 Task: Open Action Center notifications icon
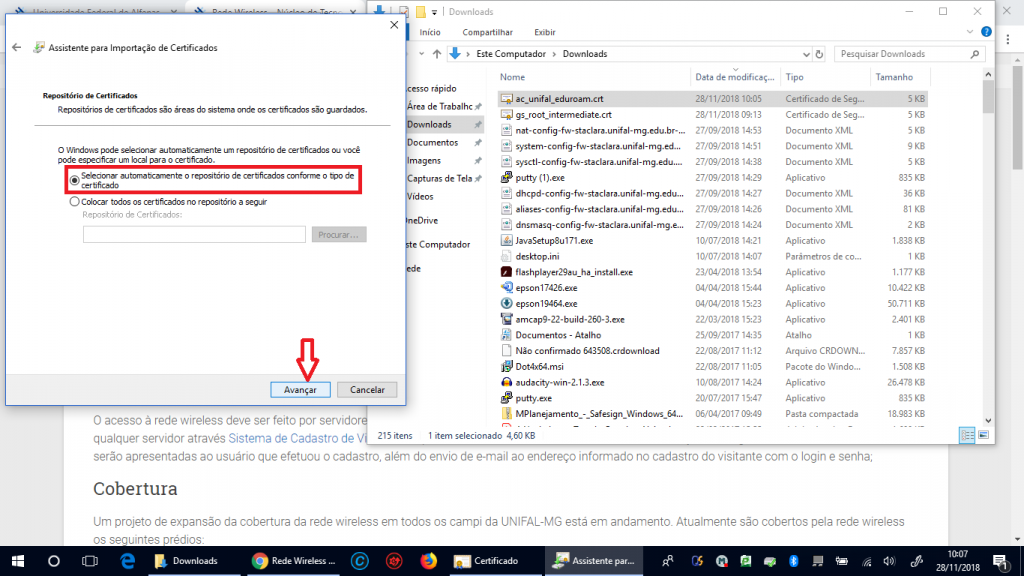1000,561
